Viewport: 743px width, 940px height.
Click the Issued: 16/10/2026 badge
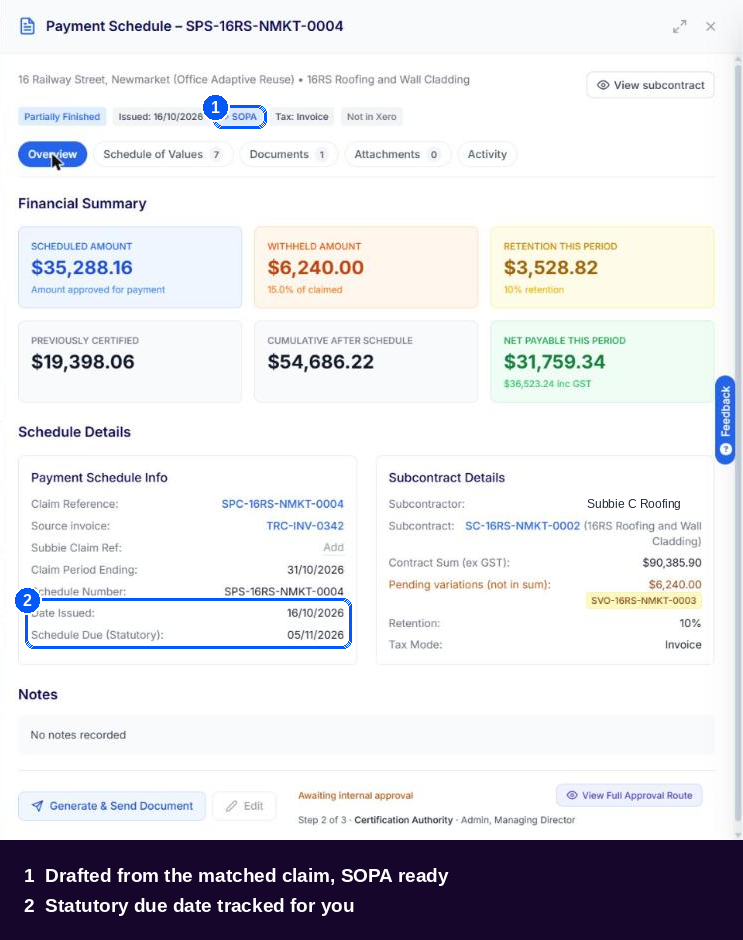161,116
